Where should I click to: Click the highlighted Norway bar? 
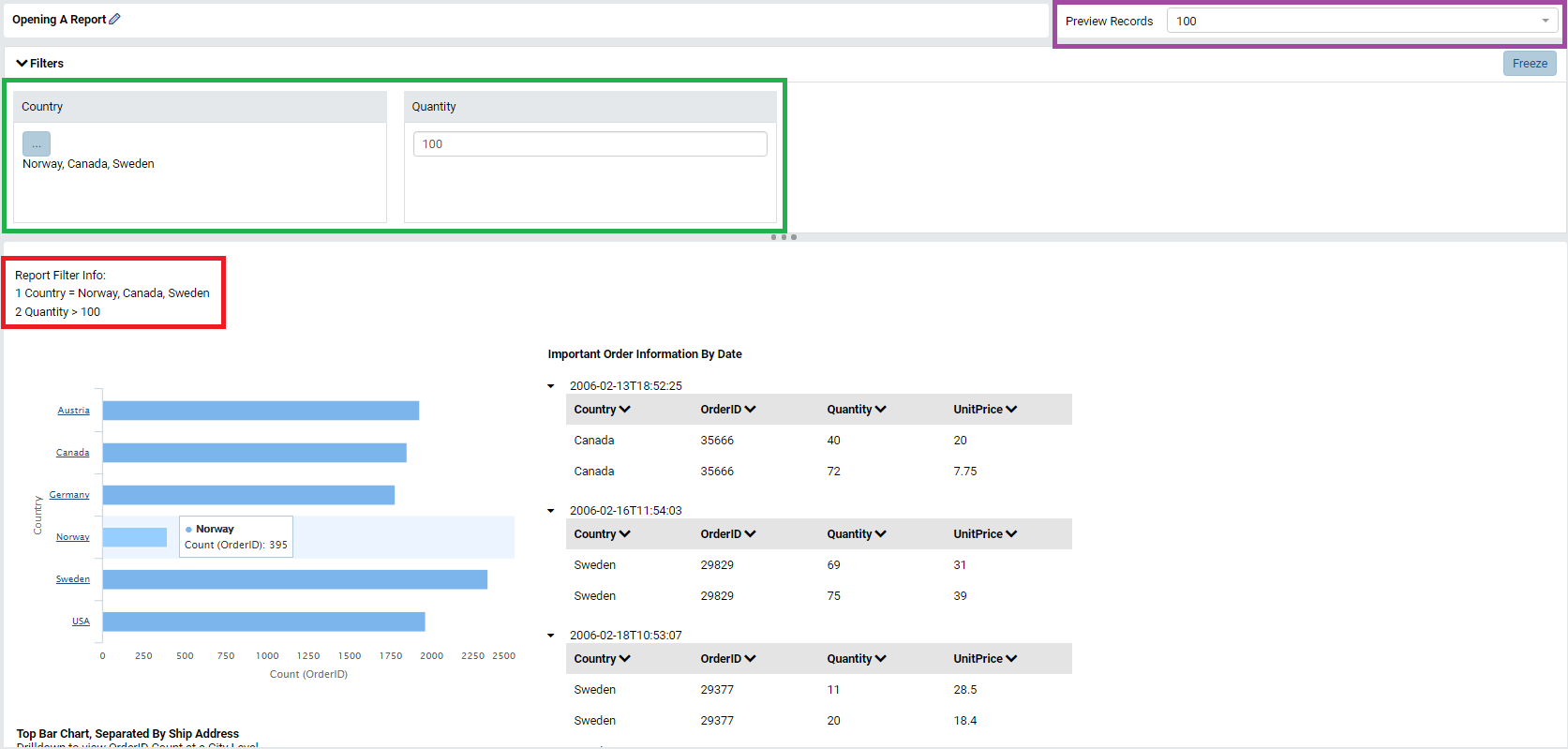pos(135,537)
